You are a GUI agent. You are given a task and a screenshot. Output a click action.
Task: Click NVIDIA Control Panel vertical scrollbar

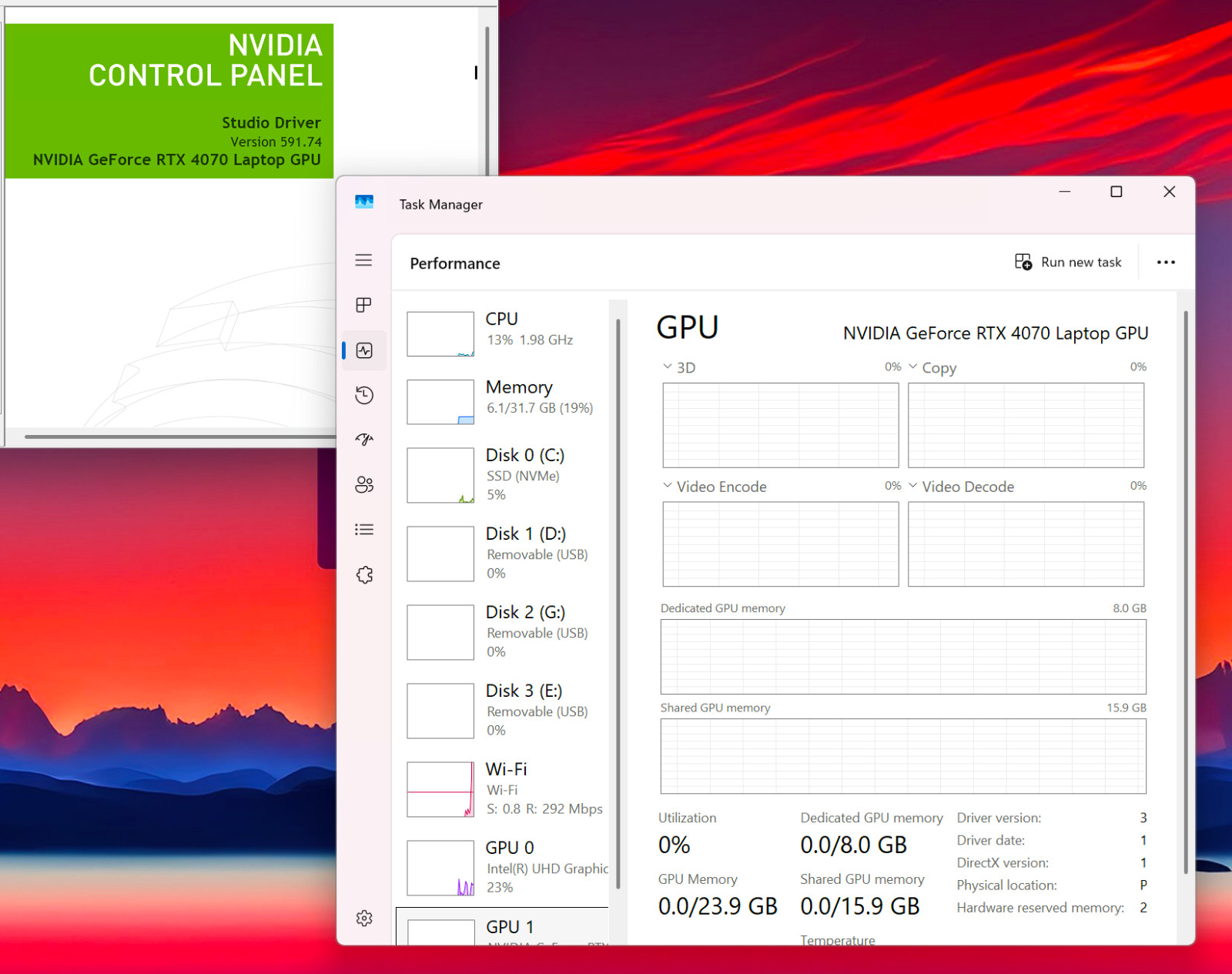point(487,100)
